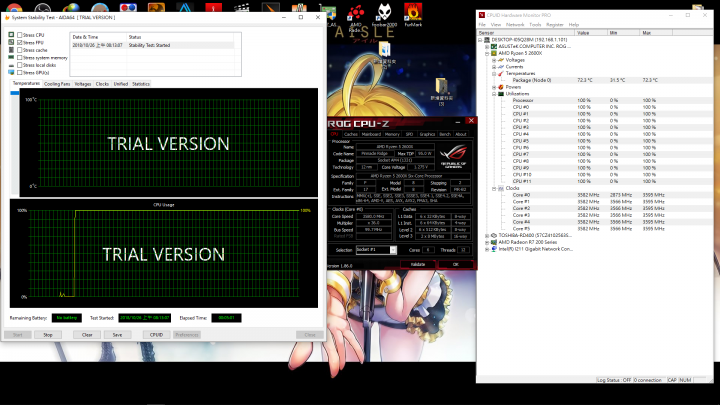Image resolution: width=720 pixels, height=405 pixels.
Task: Select the ASUSTeK motherboard icon in Hardware Monitor
Action: coord(494,46)
